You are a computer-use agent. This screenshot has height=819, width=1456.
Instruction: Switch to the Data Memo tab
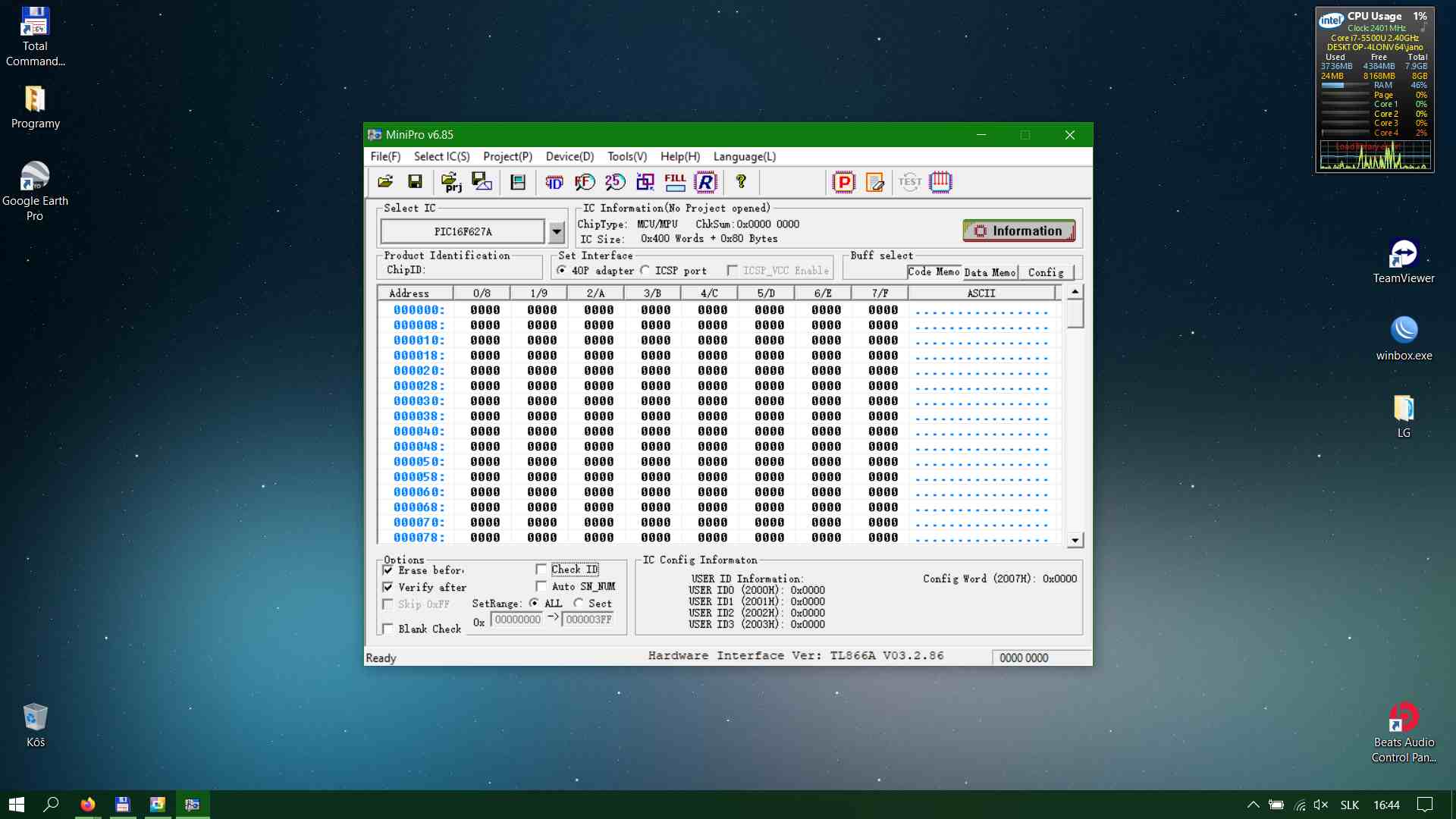pos(990,272)
